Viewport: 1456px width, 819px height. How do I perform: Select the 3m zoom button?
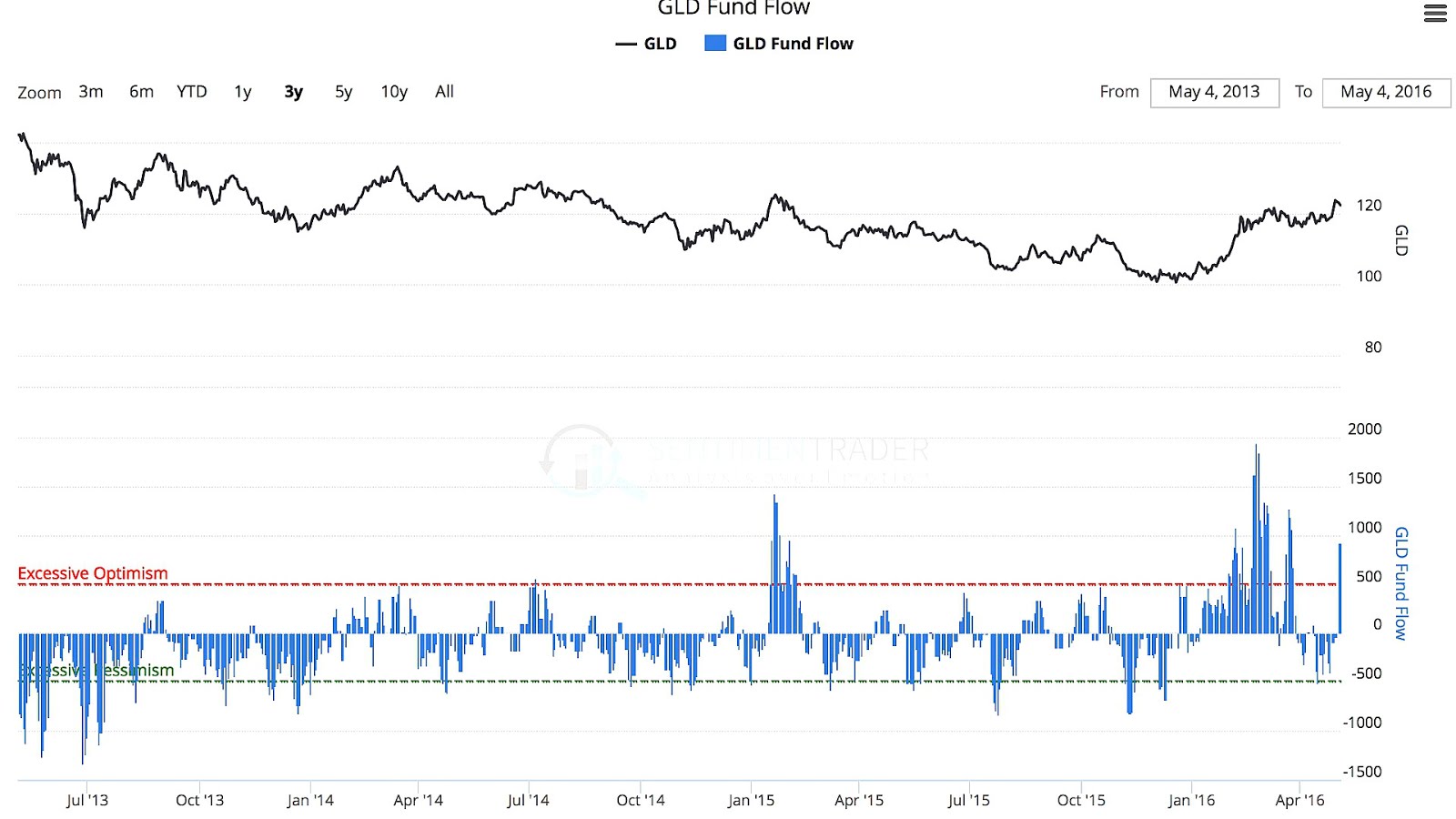tap(90, 91)
